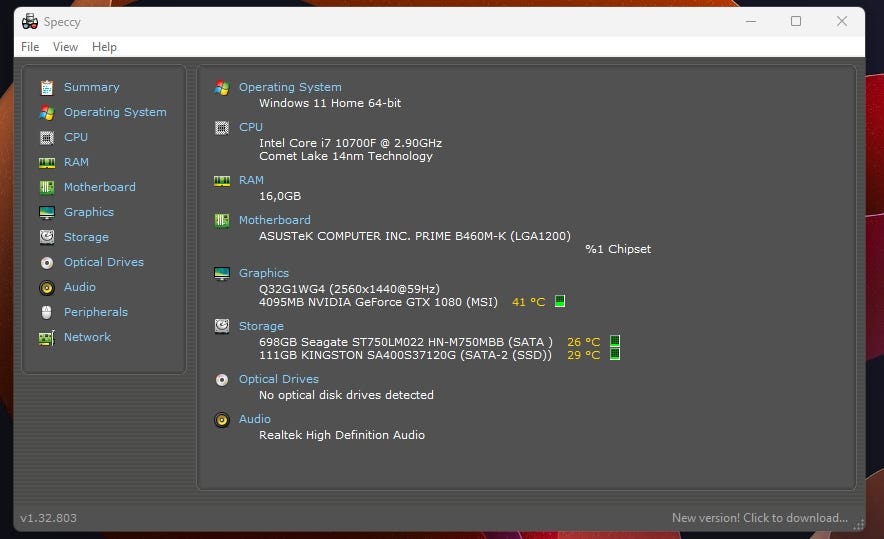Click monitor icon beside Graphics heading in main panel
The height and width of the screenshot is (539, 884).
pyautogui.click(x=222, y=273)
